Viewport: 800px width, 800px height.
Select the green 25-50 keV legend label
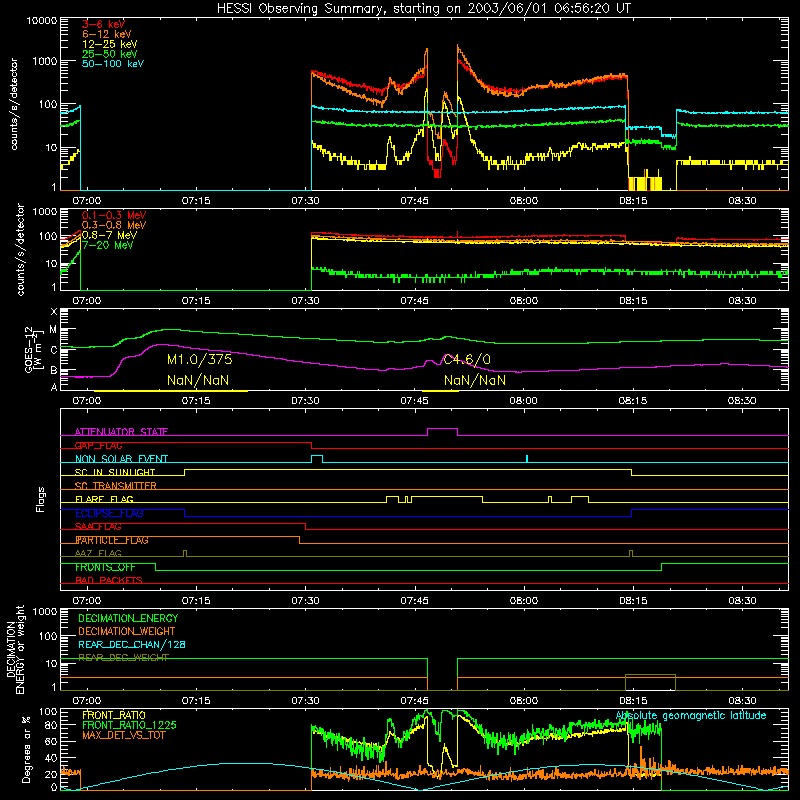[x=109, y=54]
